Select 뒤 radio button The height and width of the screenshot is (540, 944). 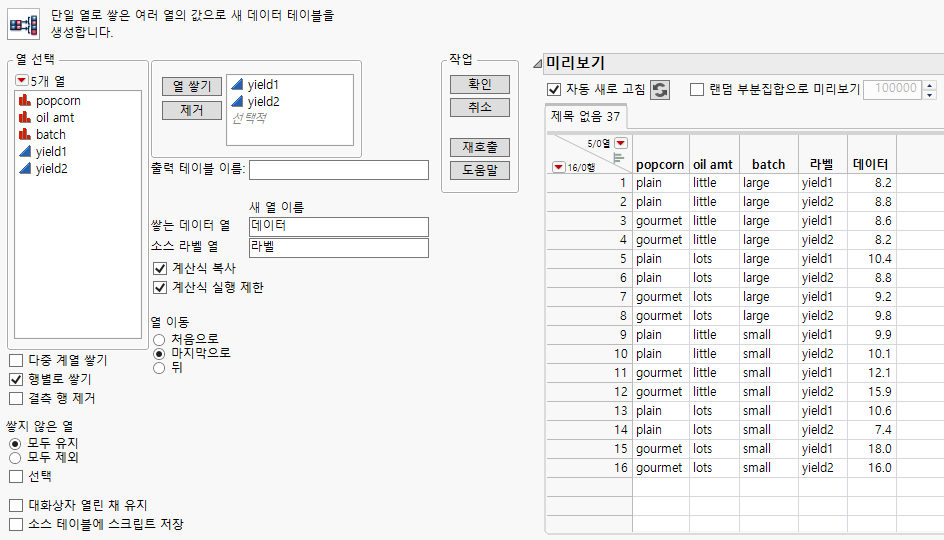click(x=159, y=368)
